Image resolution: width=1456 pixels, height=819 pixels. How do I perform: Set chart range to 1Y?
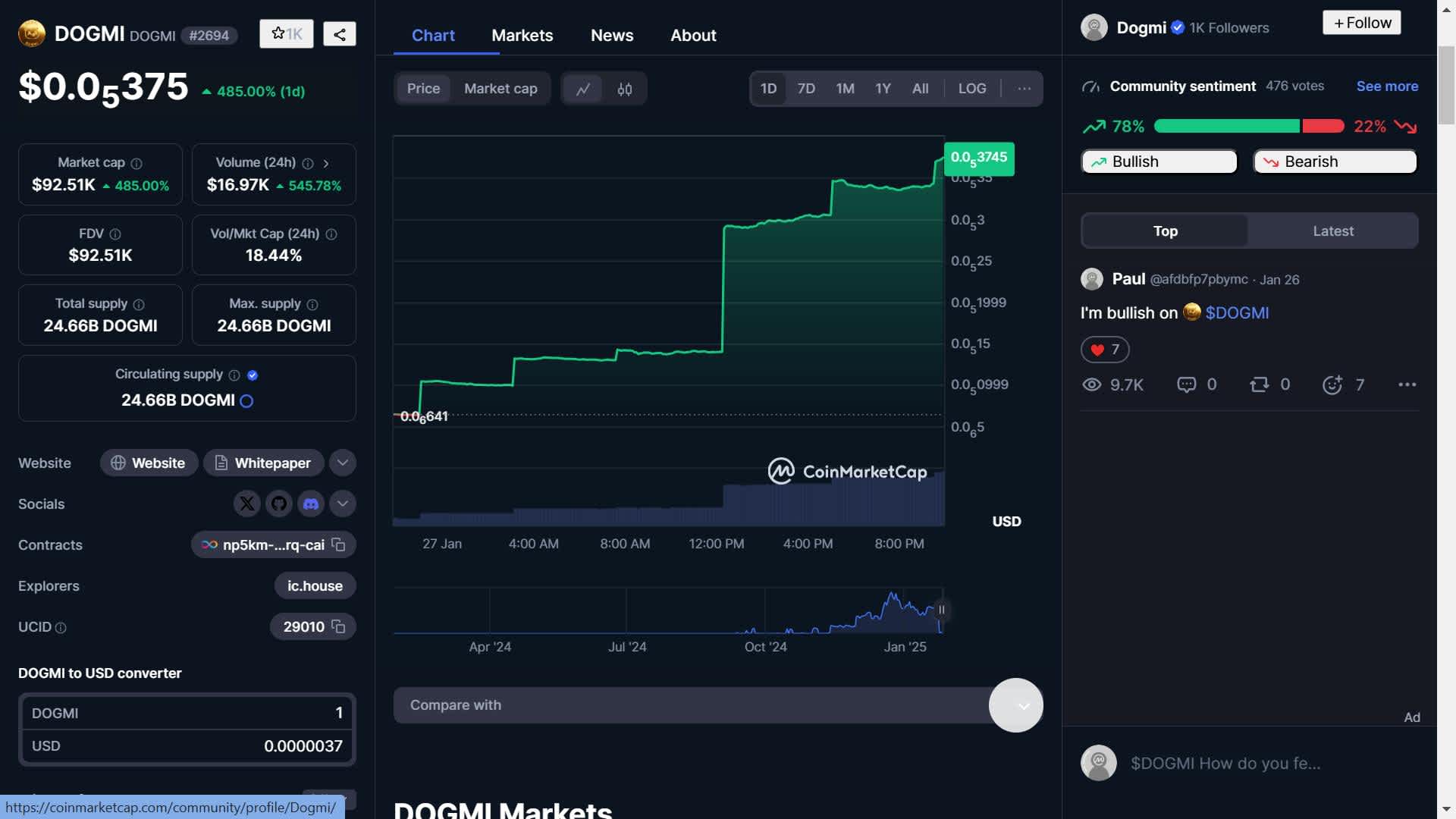point(883,89)
